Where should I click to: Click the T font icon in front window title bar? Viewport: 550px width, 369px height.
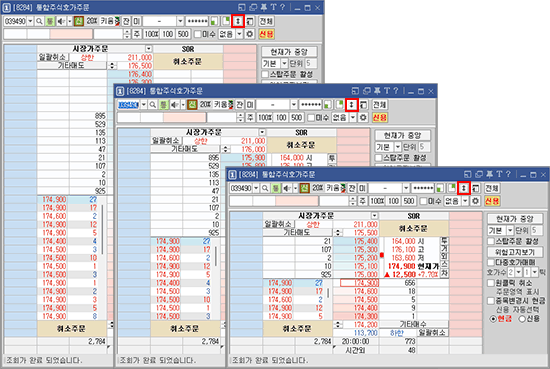pos(499,174)
